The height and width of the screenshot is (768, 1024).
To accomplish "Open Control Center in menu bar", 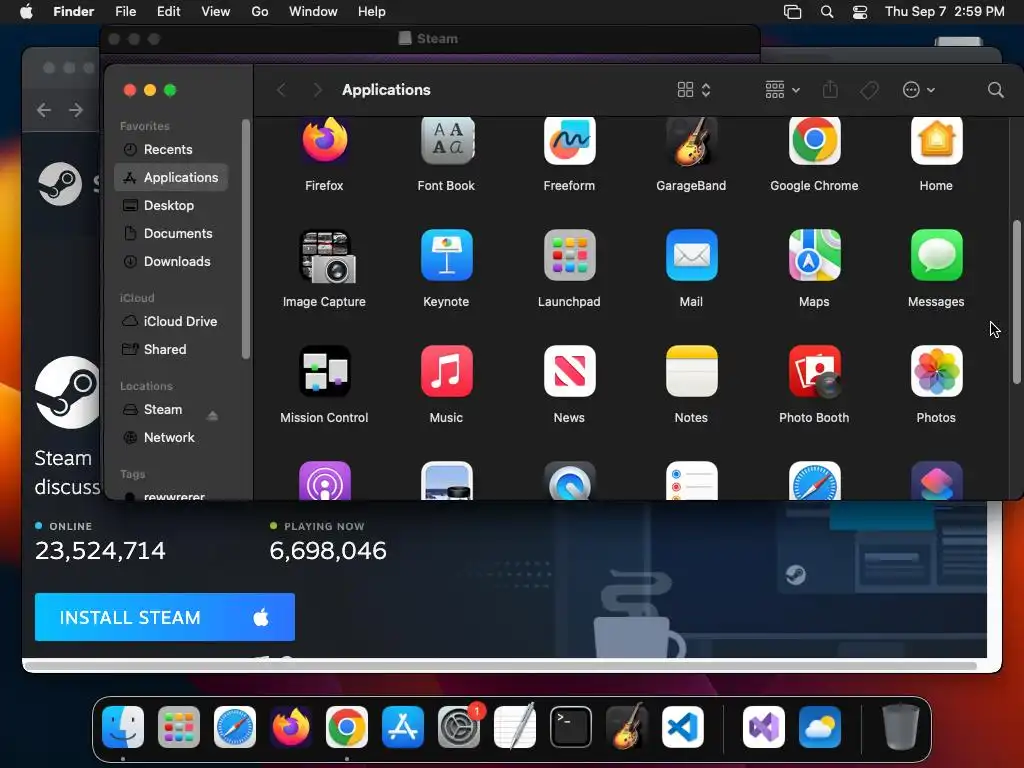I will (860, 12).
